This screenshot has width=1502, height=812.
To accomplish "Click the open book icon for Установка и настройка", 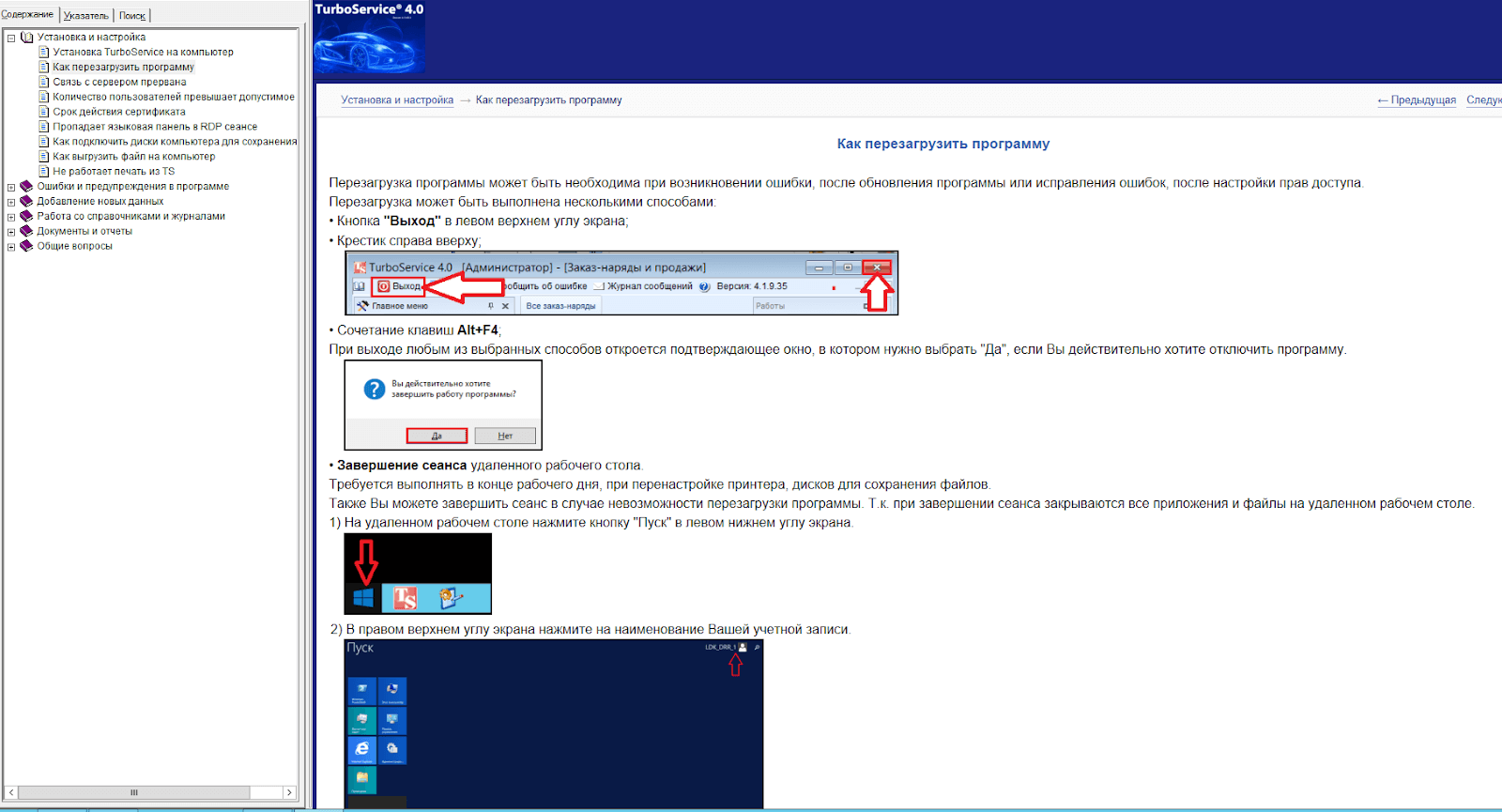I will tap(26, 38).
